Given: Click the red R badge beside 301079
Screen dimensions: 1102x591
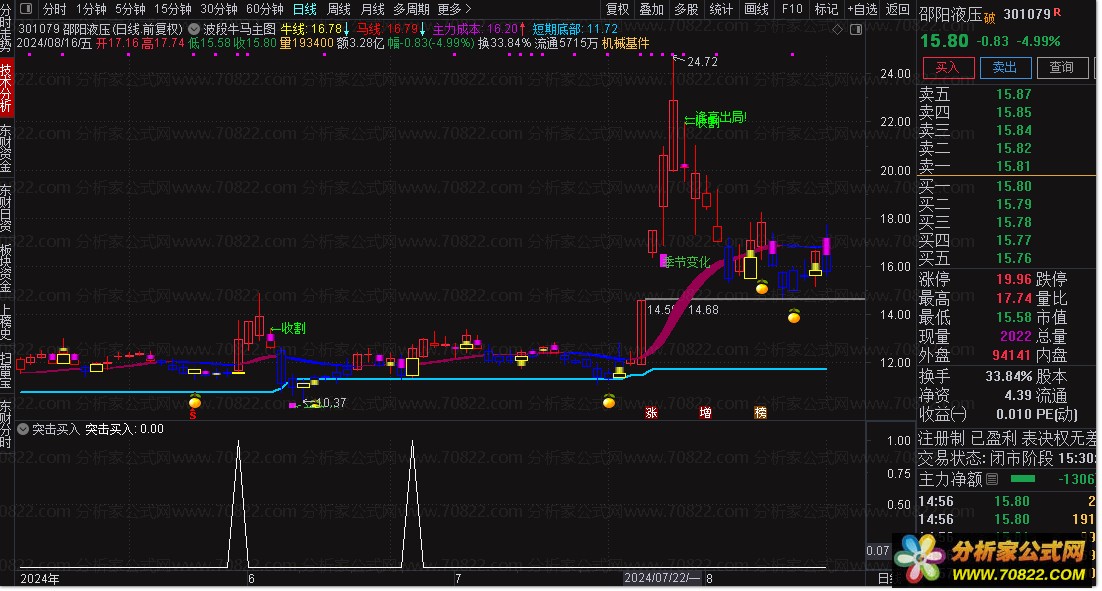Looking at the screenshot, I should tap(1057, 12).
